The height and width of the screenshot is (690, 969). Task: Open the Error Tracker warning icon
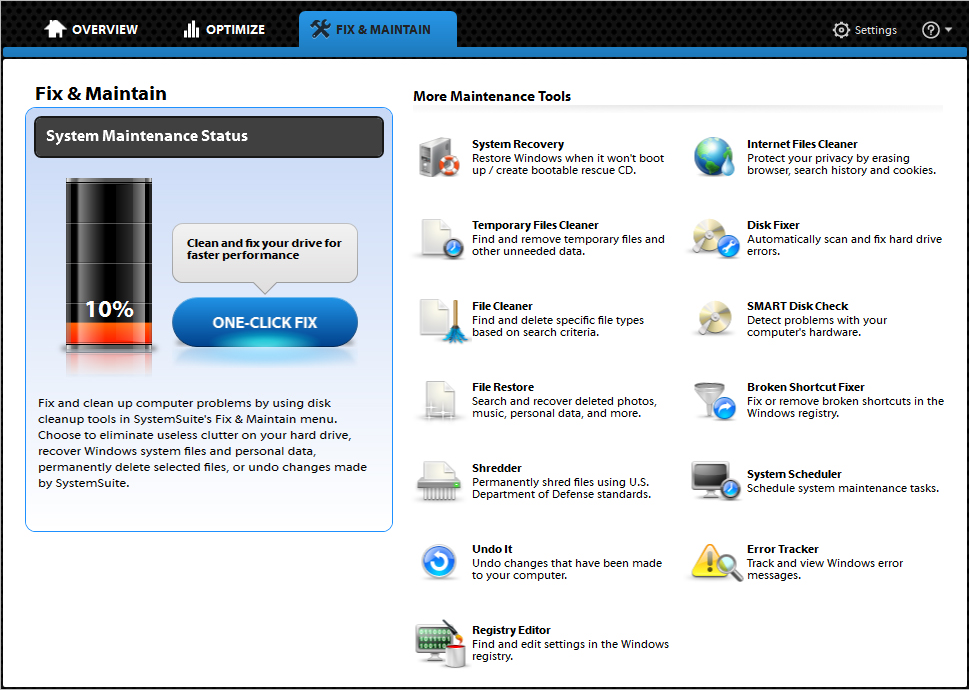[x=715, y=562]
